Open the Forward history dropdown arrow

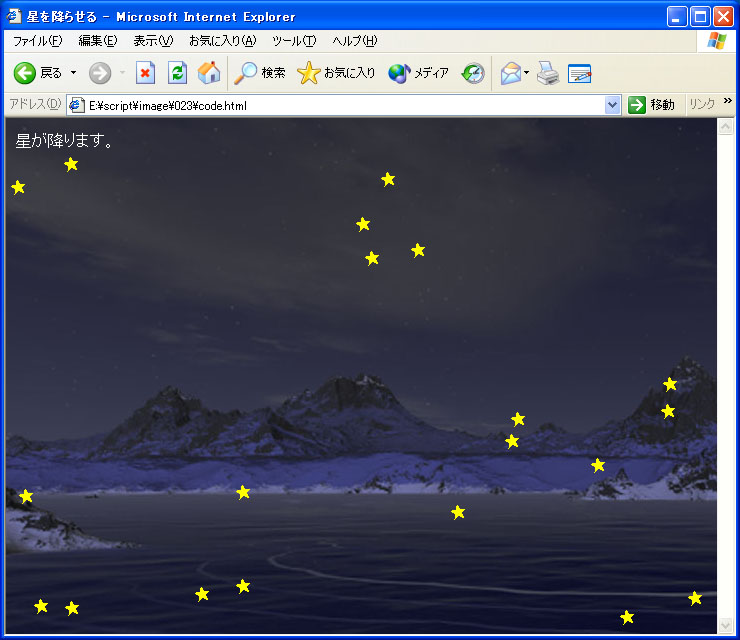click(x=123, y=73)
